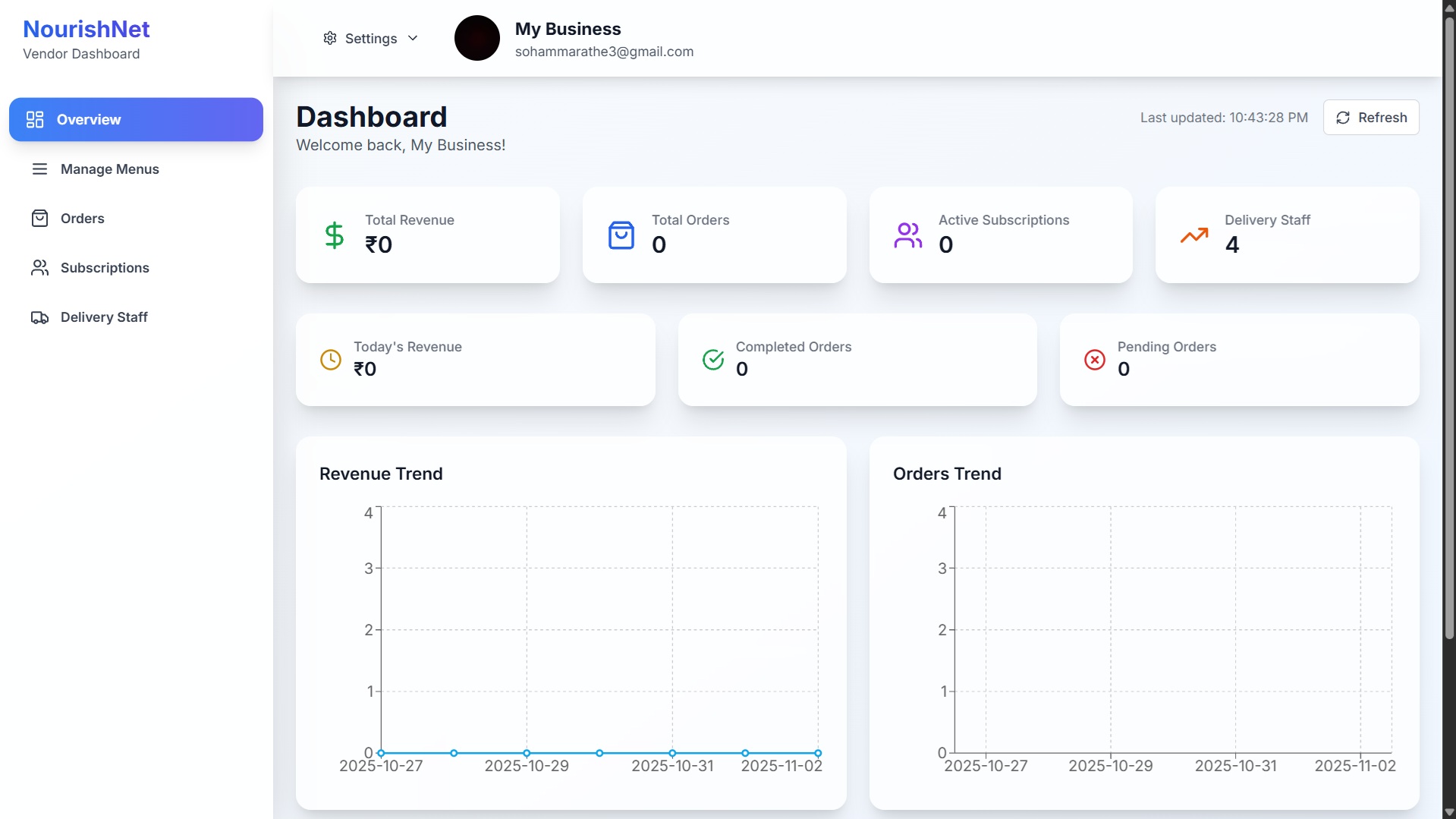Click the Welcome back, My Business! text
This screenshot has width=1456, height=819.
coord(401,145)
